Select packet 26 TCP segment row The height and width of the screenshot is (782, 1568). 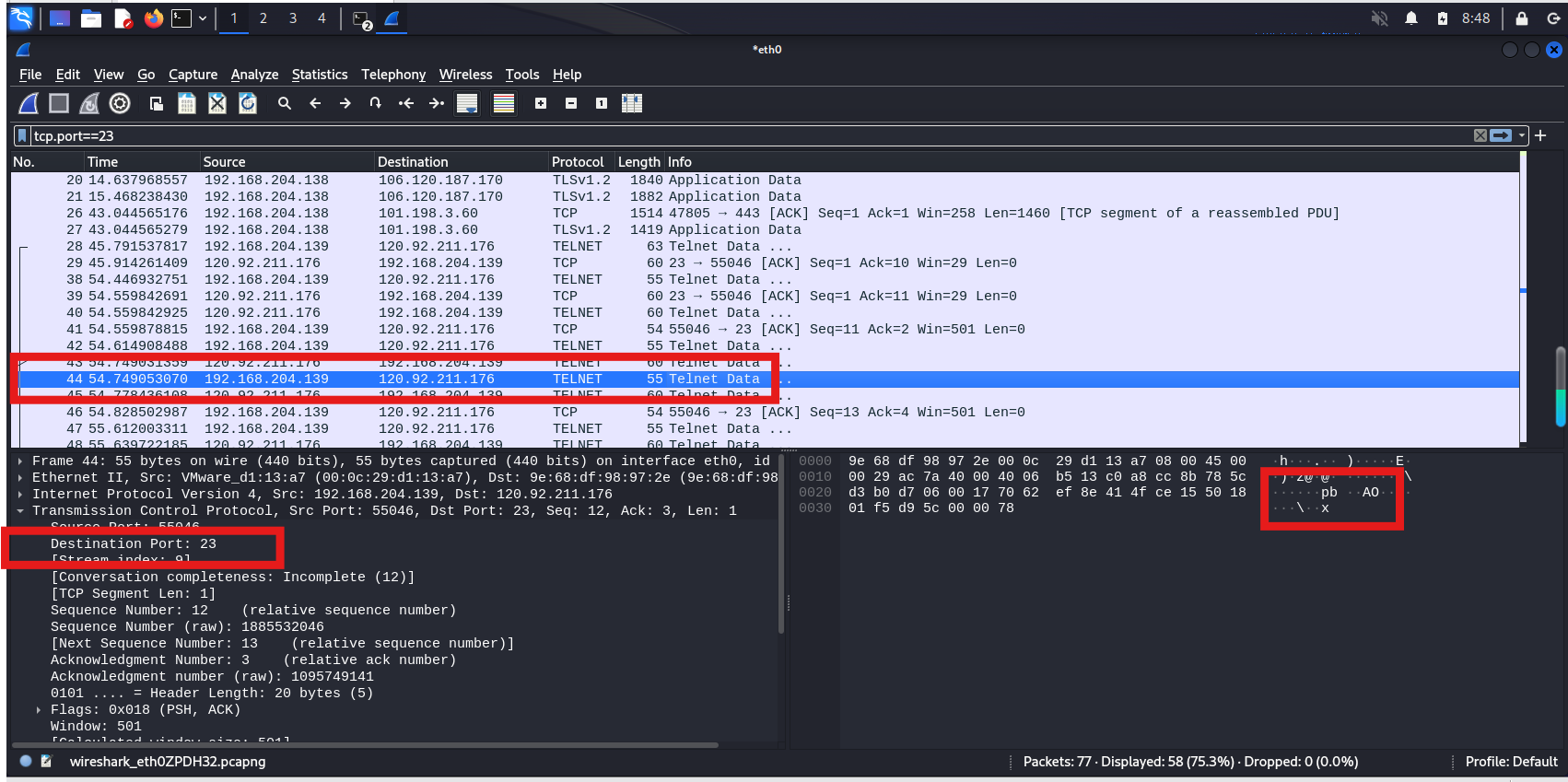click(765, 213)
